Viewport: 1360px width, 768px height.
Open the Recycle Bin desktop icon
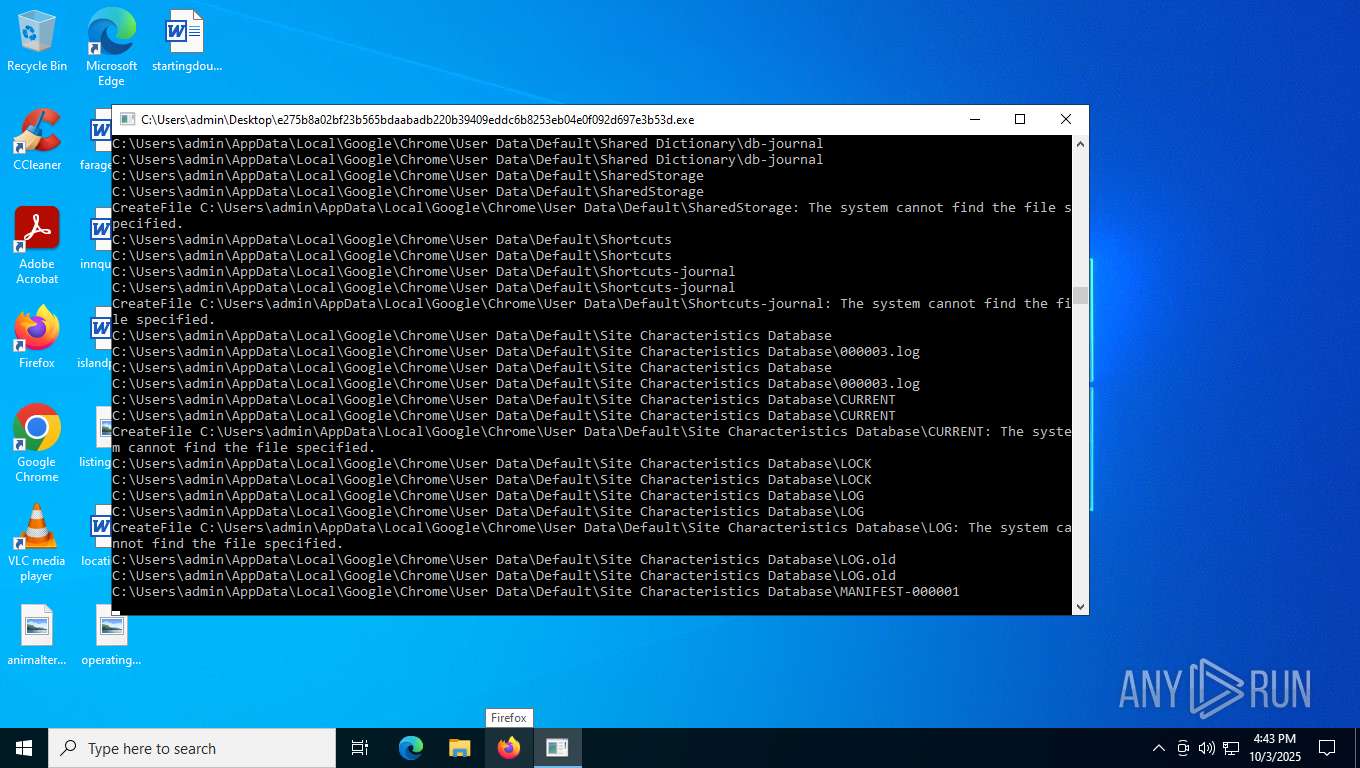pyautogui.click(x=37, y=41)
